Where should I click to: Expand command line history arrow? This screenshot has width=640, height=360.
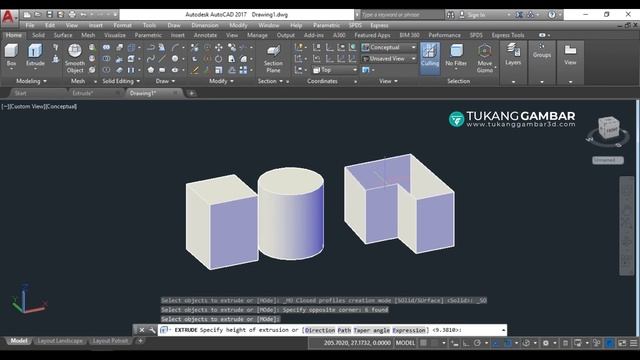503,330
